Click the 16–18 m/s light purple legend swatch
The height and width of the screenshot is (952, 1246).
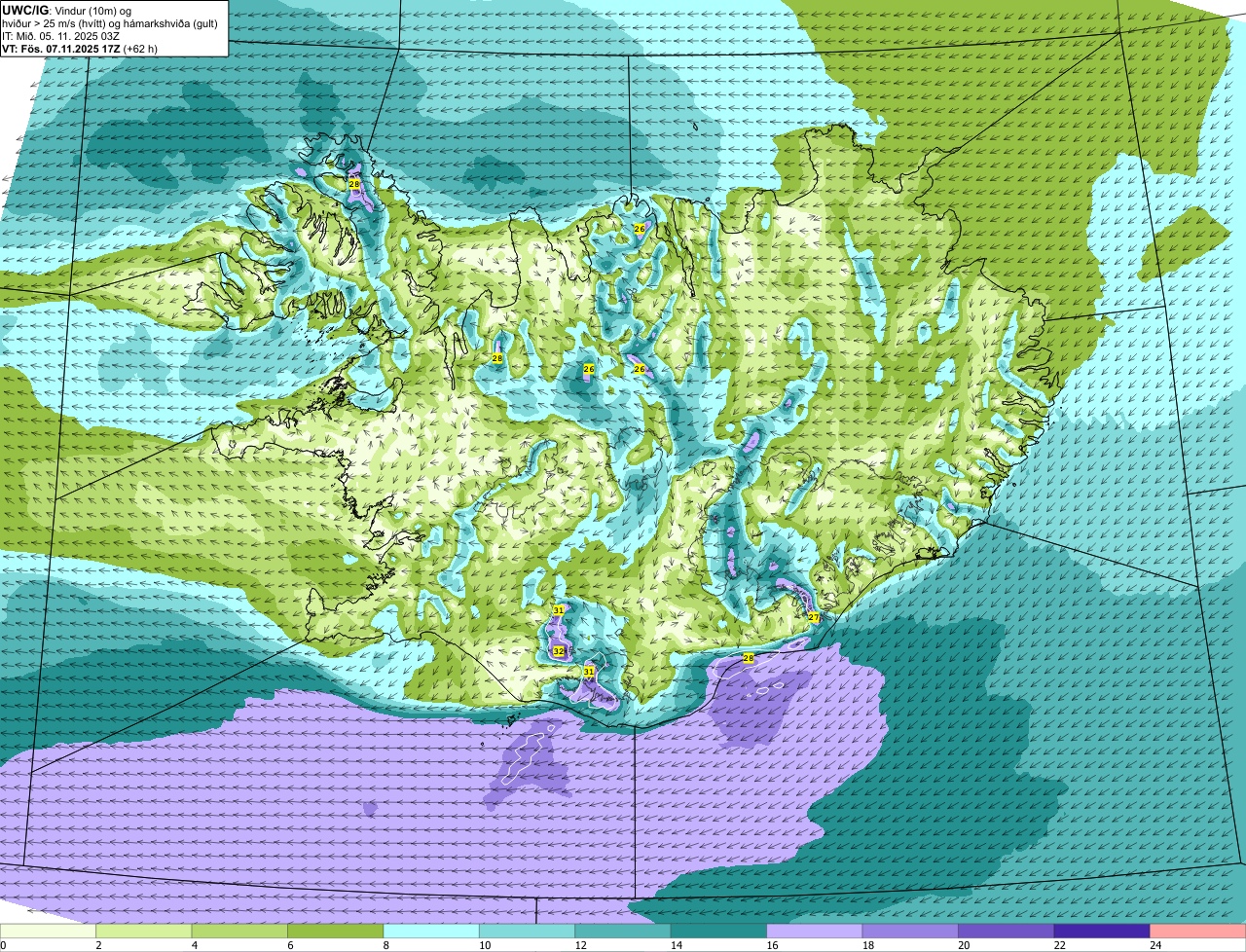coord(815,931)
